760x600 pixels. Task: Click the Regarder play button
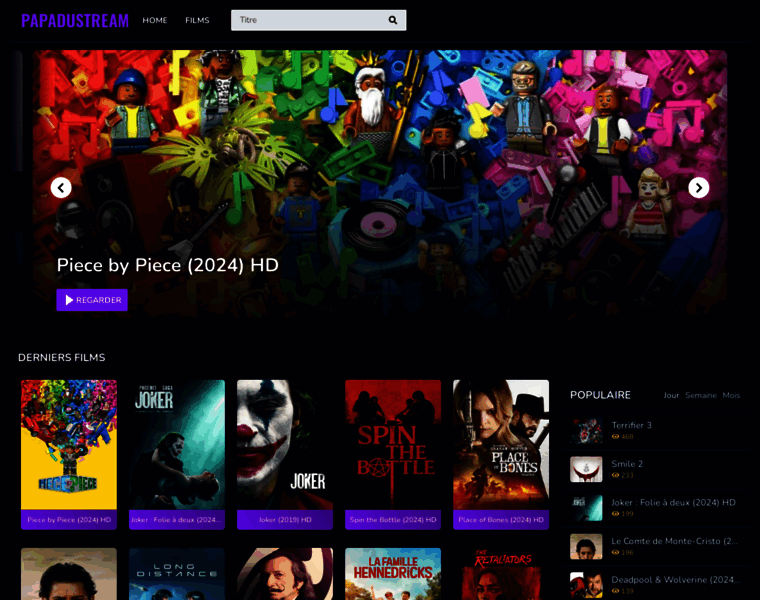(x=92, y=300)
